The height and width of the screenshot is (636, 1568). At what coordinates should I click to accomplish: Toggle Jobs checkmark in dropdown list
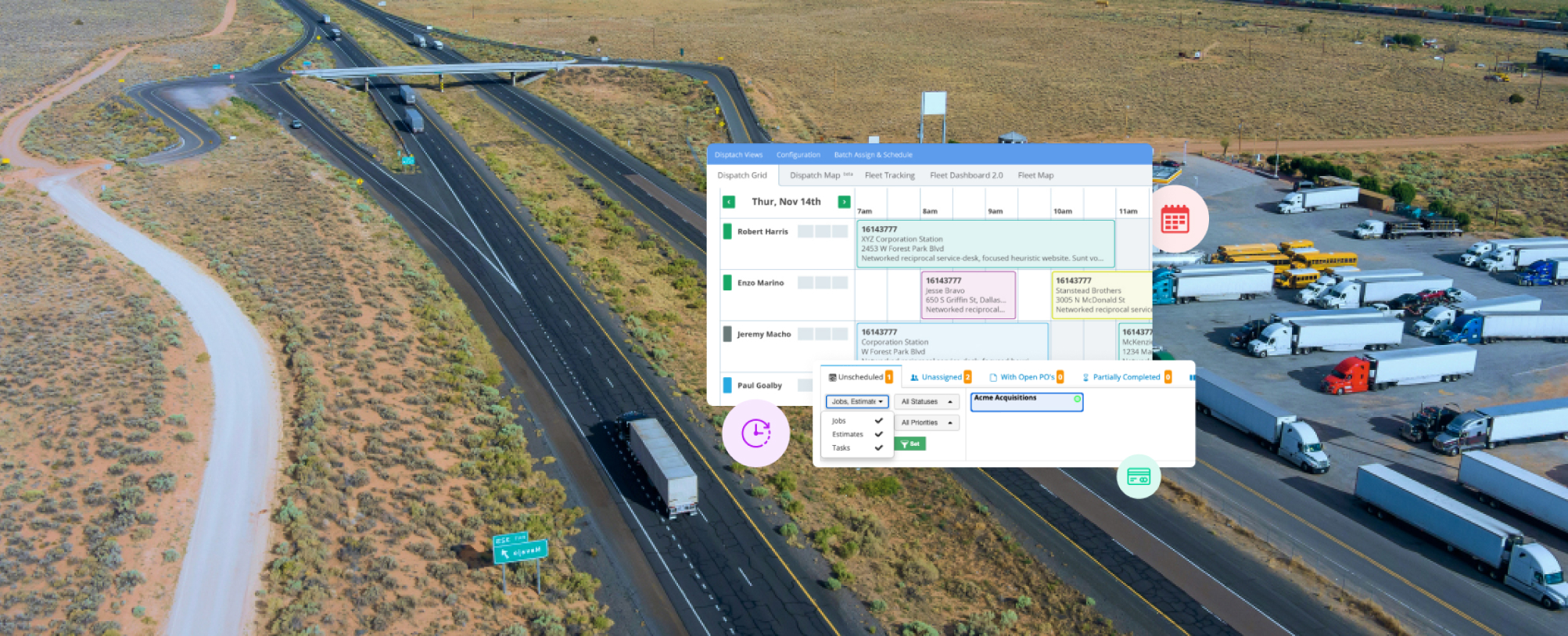[x=878, y=421]
